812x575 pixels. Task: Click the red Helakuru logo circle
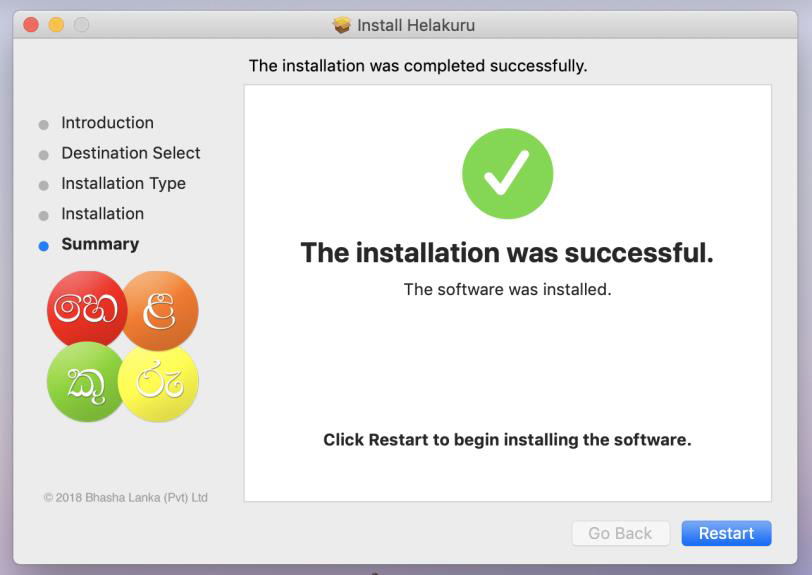[x=86, y=309]
